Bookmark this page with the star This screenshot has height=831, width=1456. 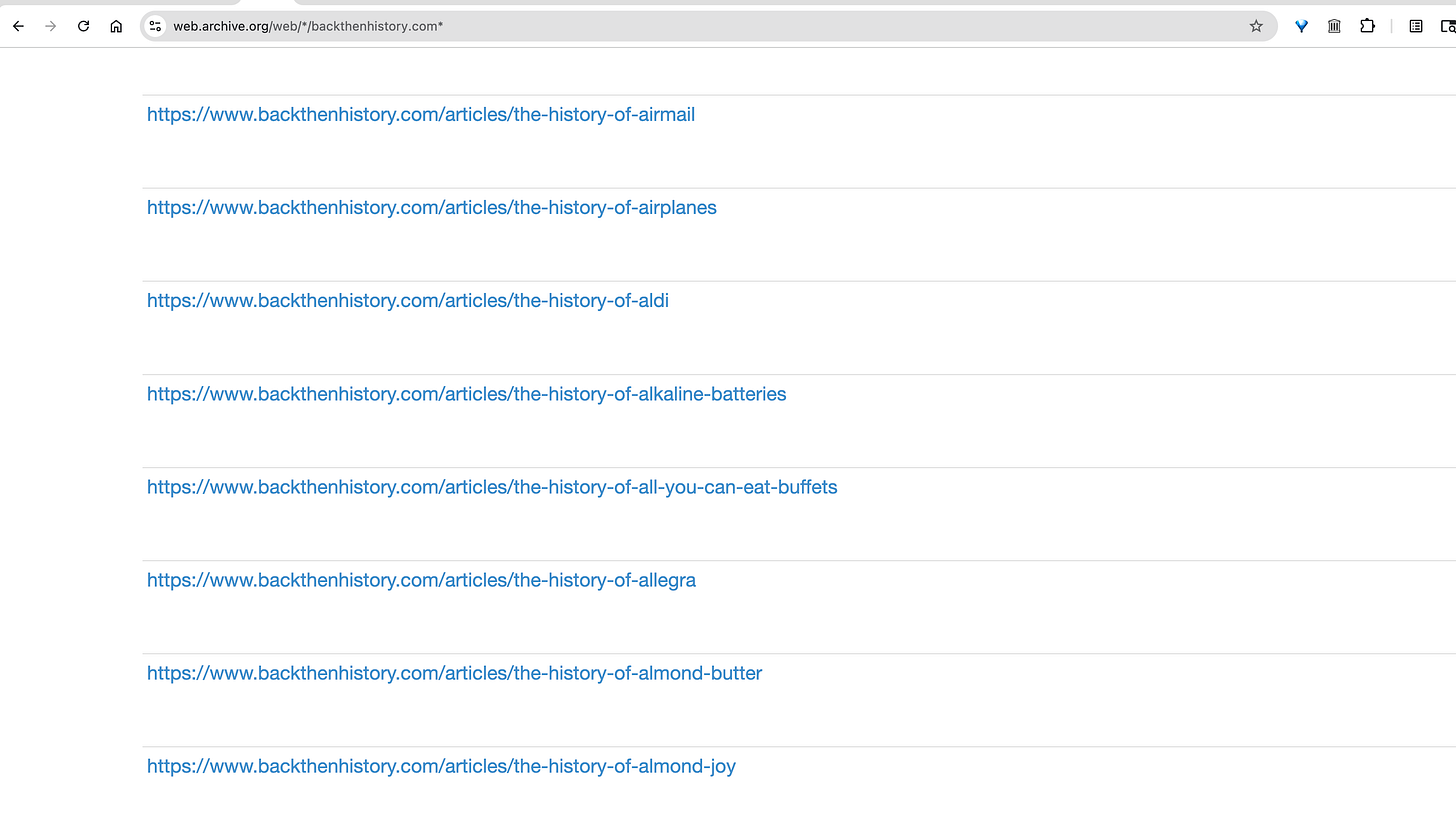click(x=1256, y=26)
